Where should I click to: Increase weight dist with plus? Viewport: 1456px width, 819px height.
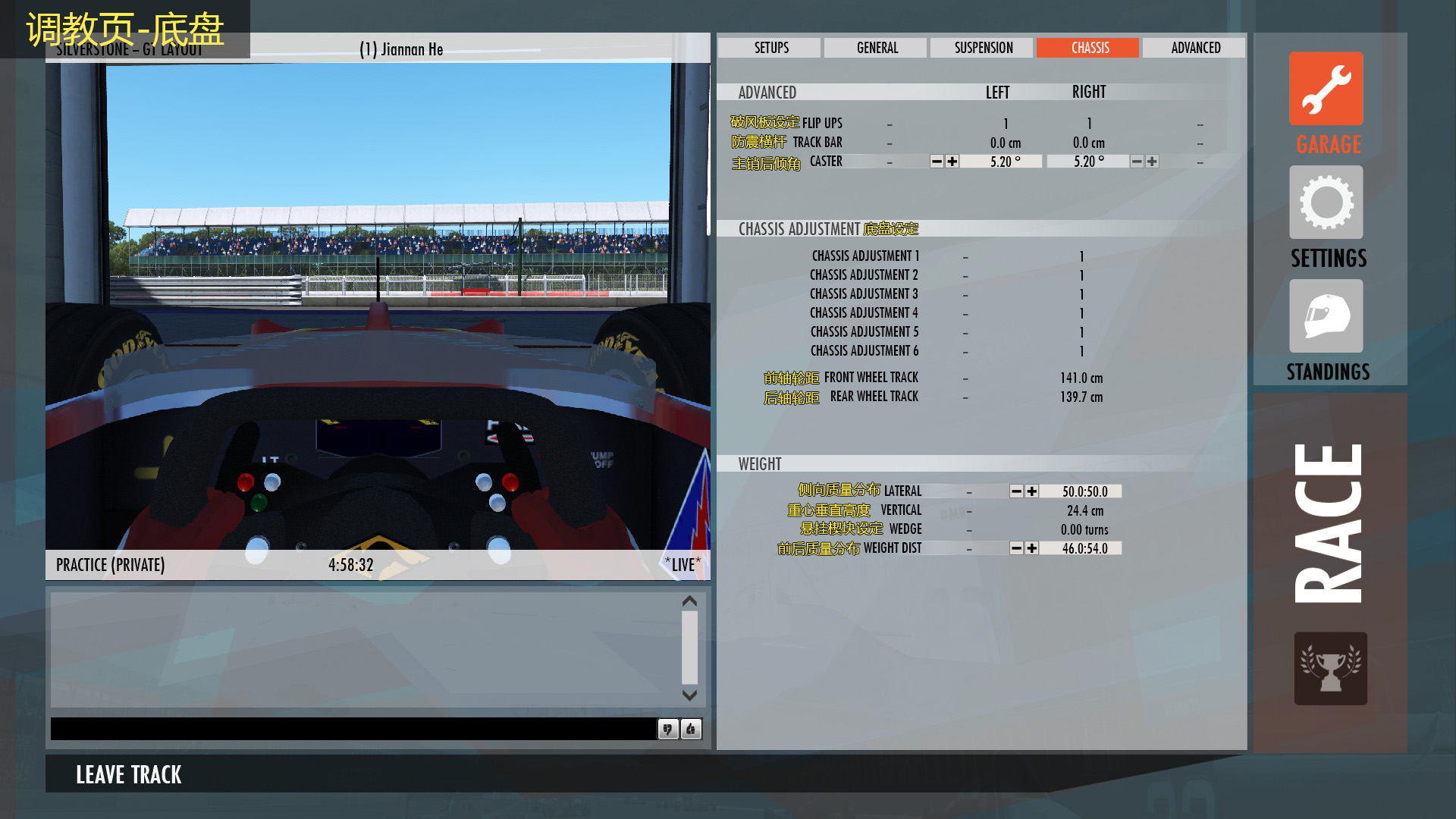click(1031, 548)
